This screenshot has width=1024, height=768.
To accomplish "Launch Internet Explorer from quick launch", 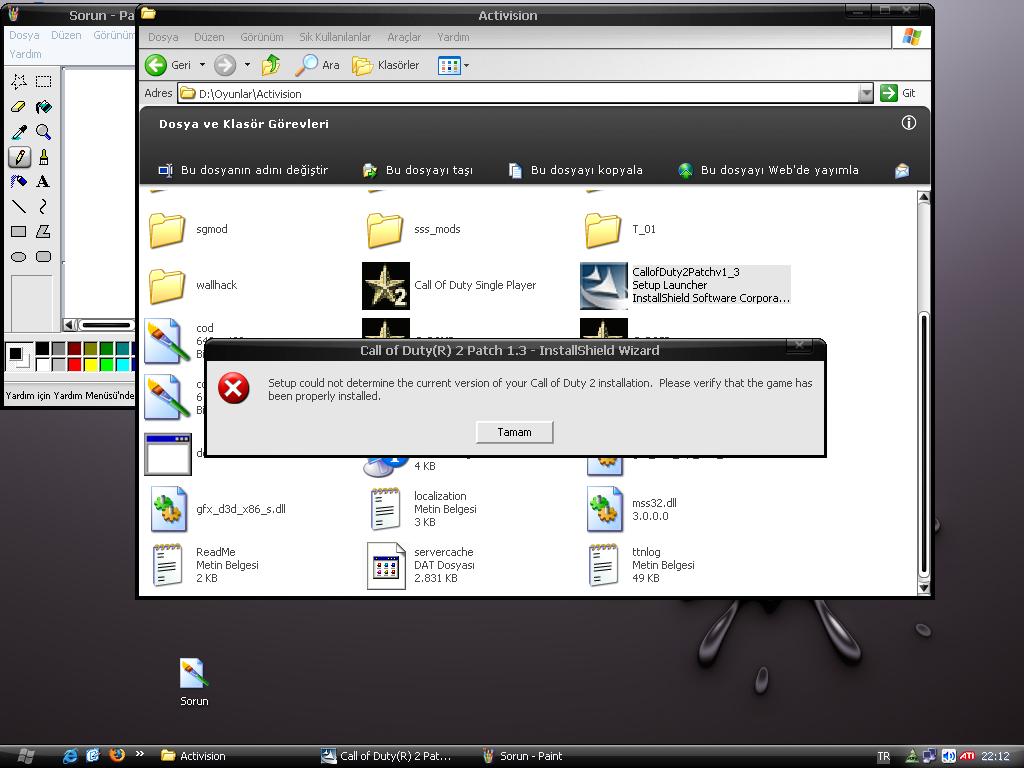I will pyautogui.click(x=70, y=756).
